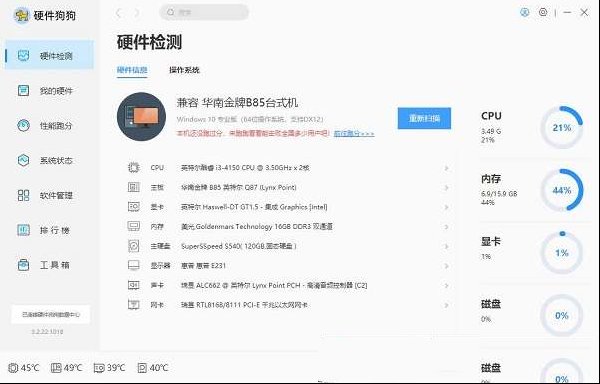Open the settings gear icon
This screenshot has width=600, height=384.
coord(543,12)
